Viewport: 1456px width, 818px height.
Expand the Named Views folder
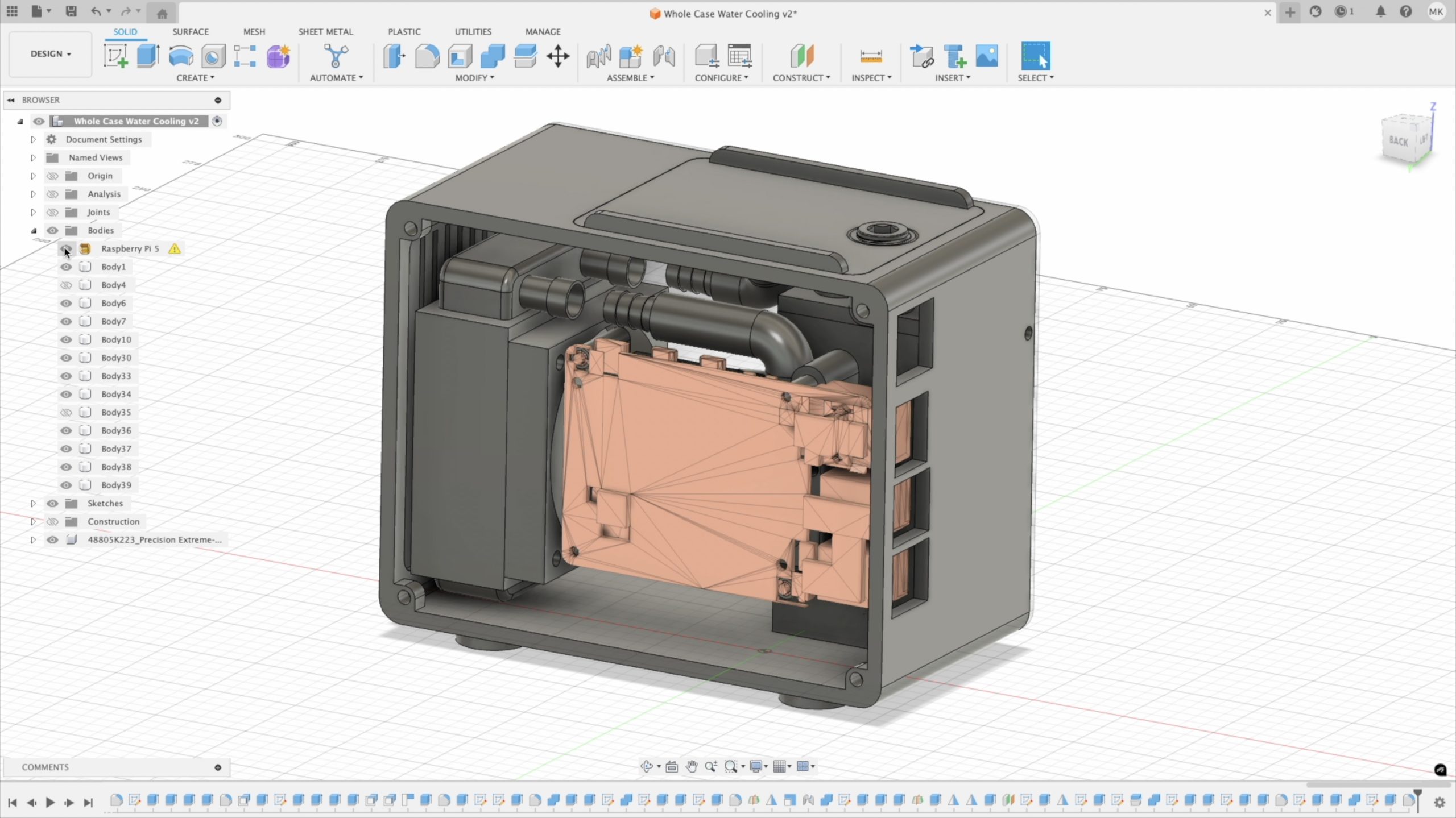coord(33,157)
